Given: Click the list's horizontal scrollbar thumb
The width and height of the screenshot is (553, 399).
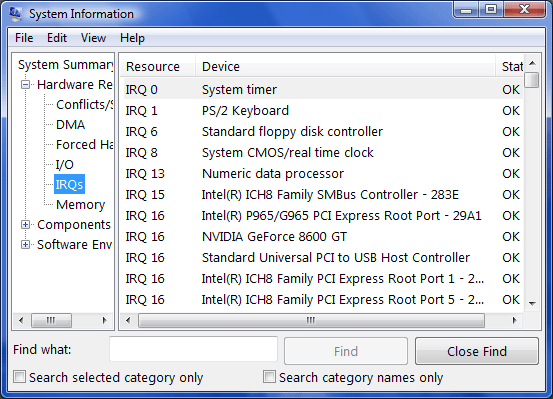Looking at the screenshot, I should coord(311,320).
